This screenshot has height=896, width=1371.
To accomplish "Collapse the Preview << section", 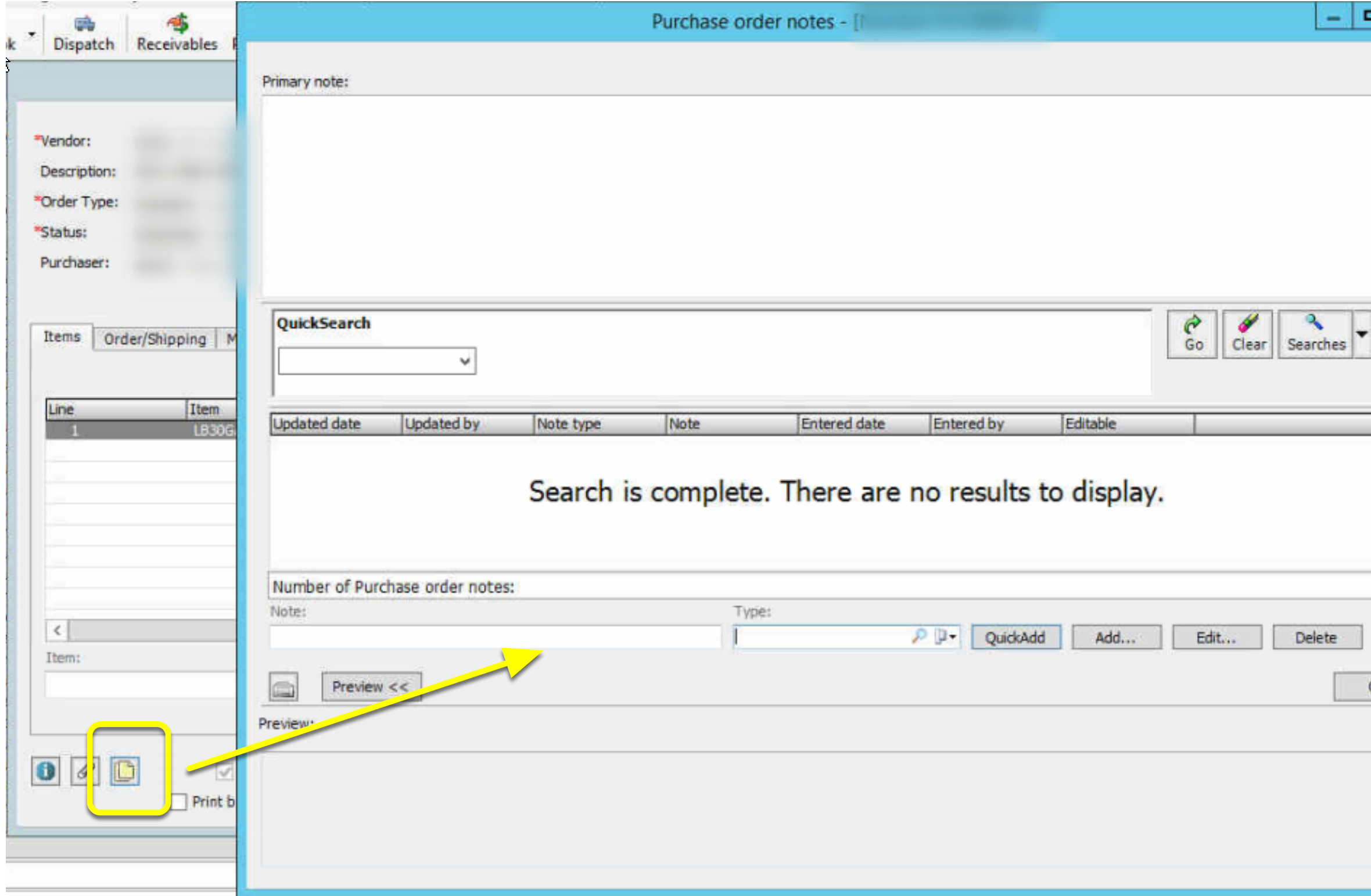I will (x=371, y=687).
